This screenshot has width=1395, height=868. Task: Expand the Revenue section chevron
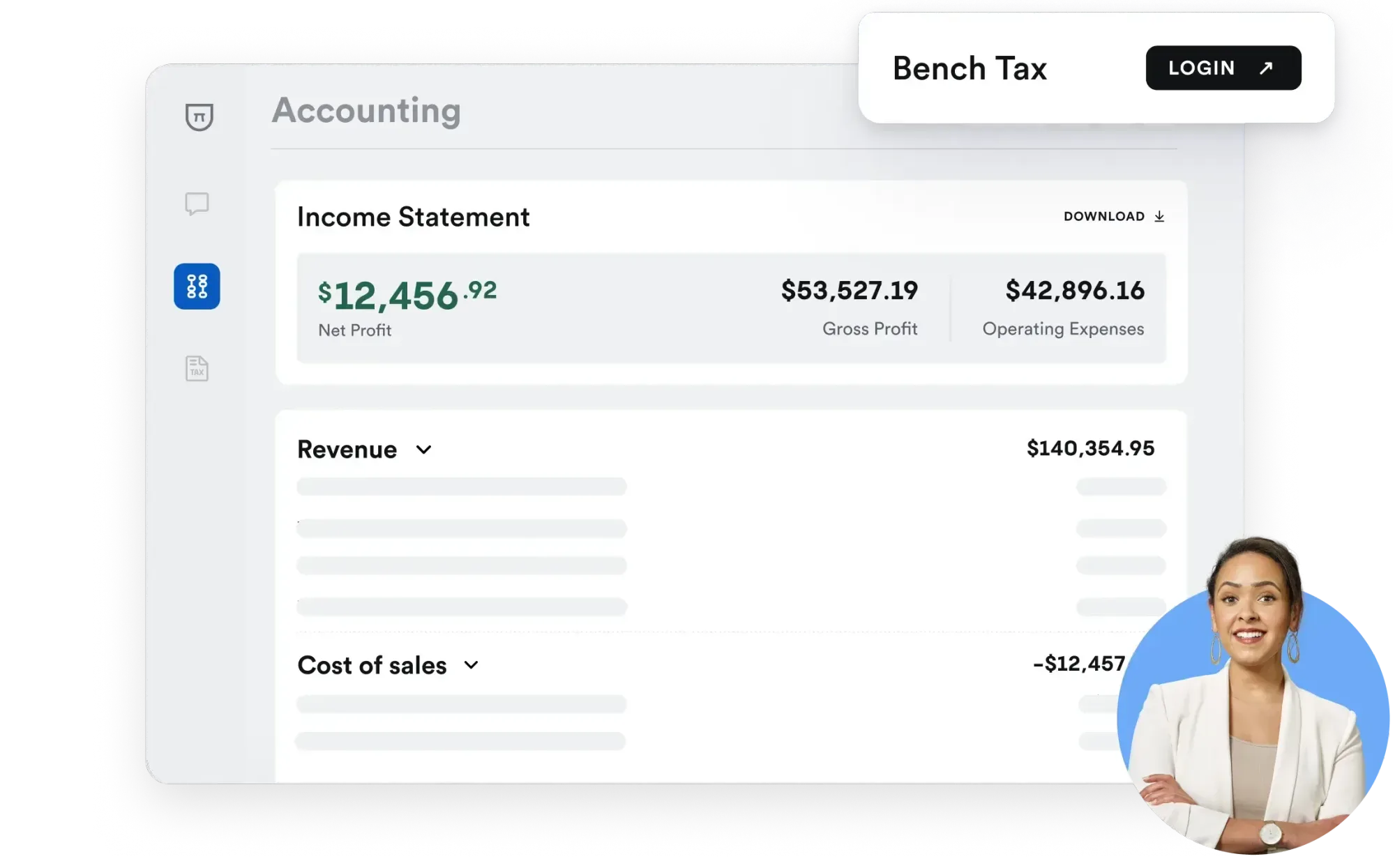coord(423,450)
